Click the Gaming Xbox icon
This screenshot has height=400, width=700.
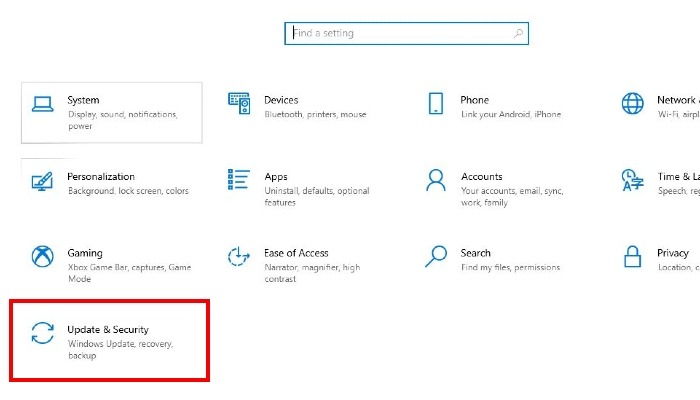pos(42,257)
